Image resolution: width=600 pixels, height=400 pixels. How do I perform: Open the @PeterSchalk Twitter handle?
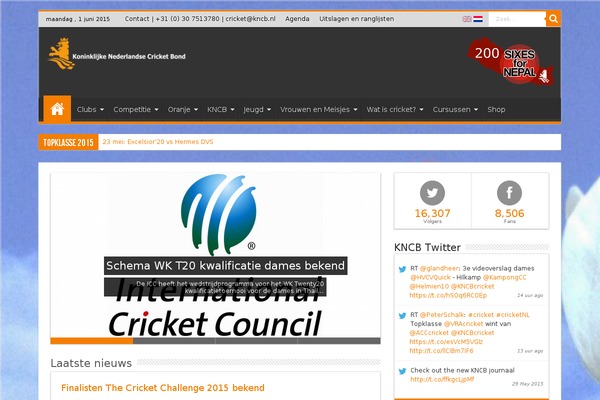click(x=442, y=315)
